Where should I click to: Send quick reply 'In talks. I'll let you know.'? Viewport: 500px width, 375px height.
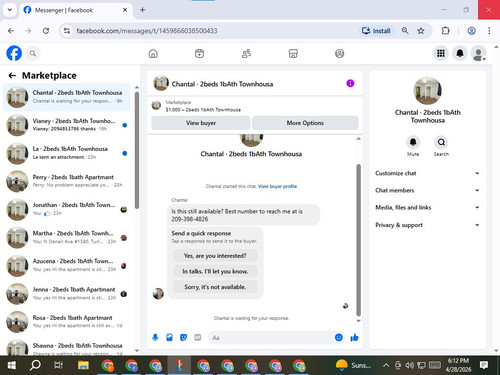pyautogui.click(x=215, y=271)
